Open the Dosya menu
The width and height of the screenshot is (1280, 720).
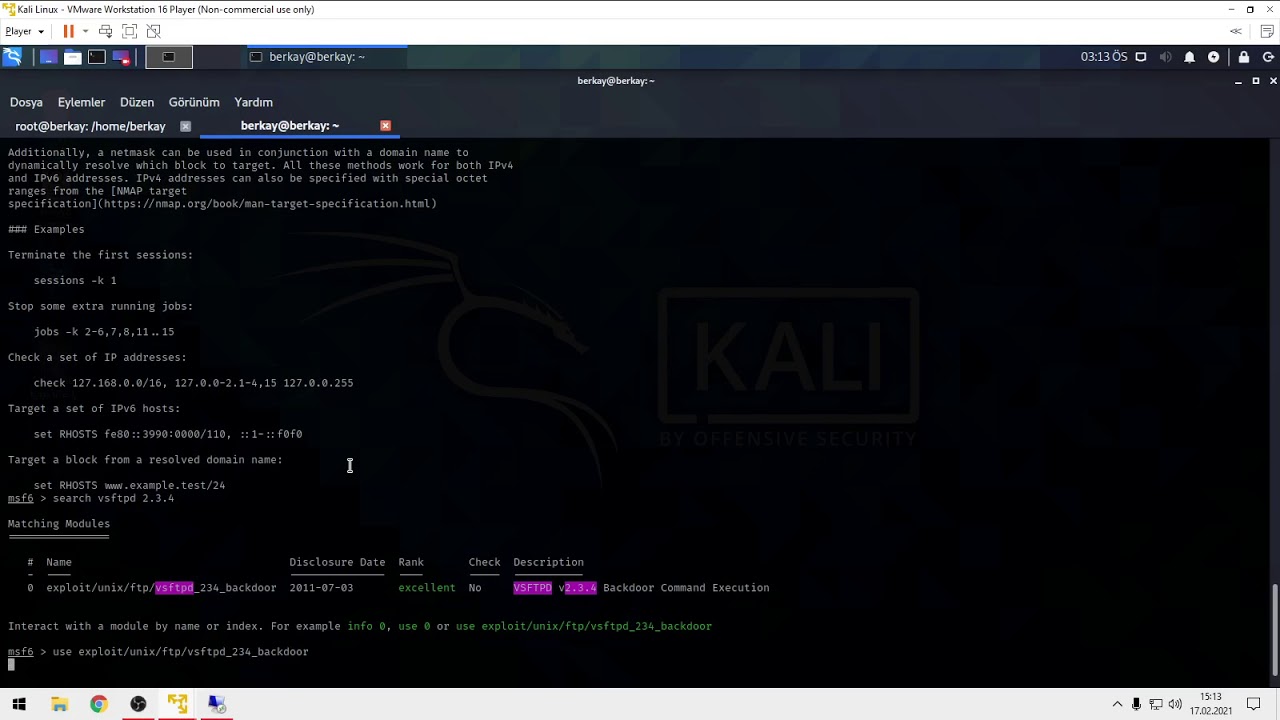click(x=26, y=102)
